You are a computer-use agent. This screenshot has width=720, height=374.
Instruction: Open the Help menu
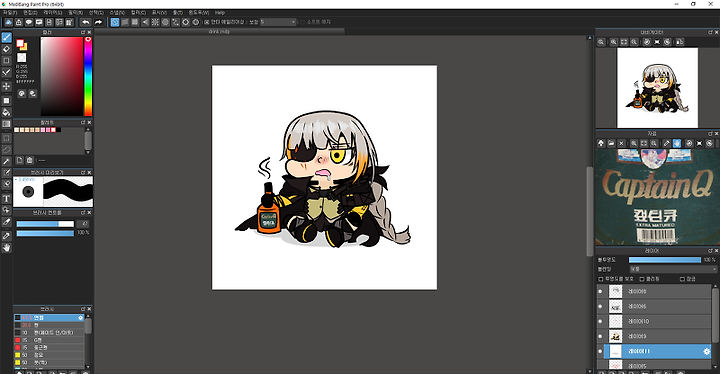pos(220,13)
